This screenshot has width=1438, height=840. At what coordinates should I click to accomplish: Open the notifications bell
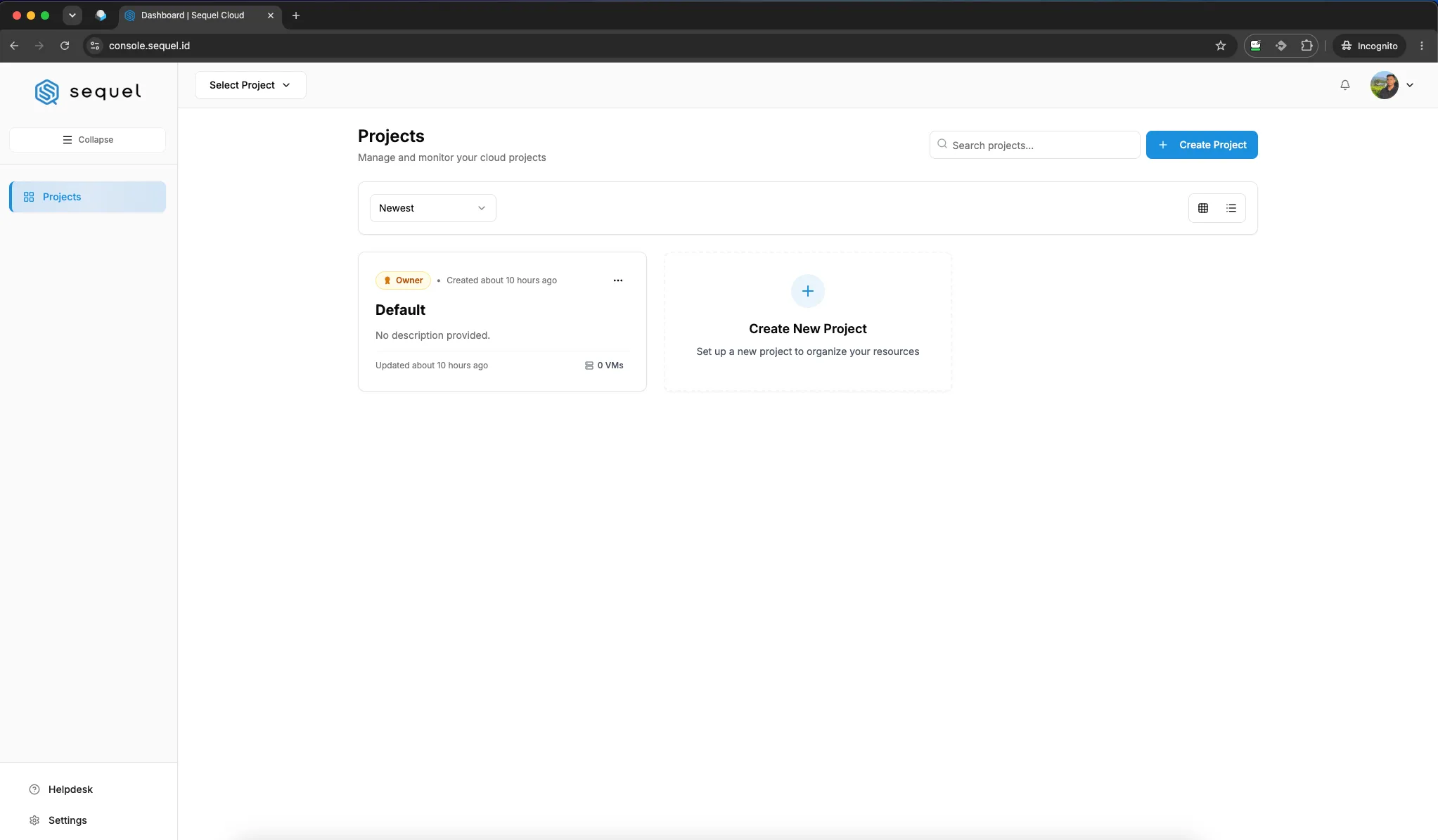(x=1344, y=85)
